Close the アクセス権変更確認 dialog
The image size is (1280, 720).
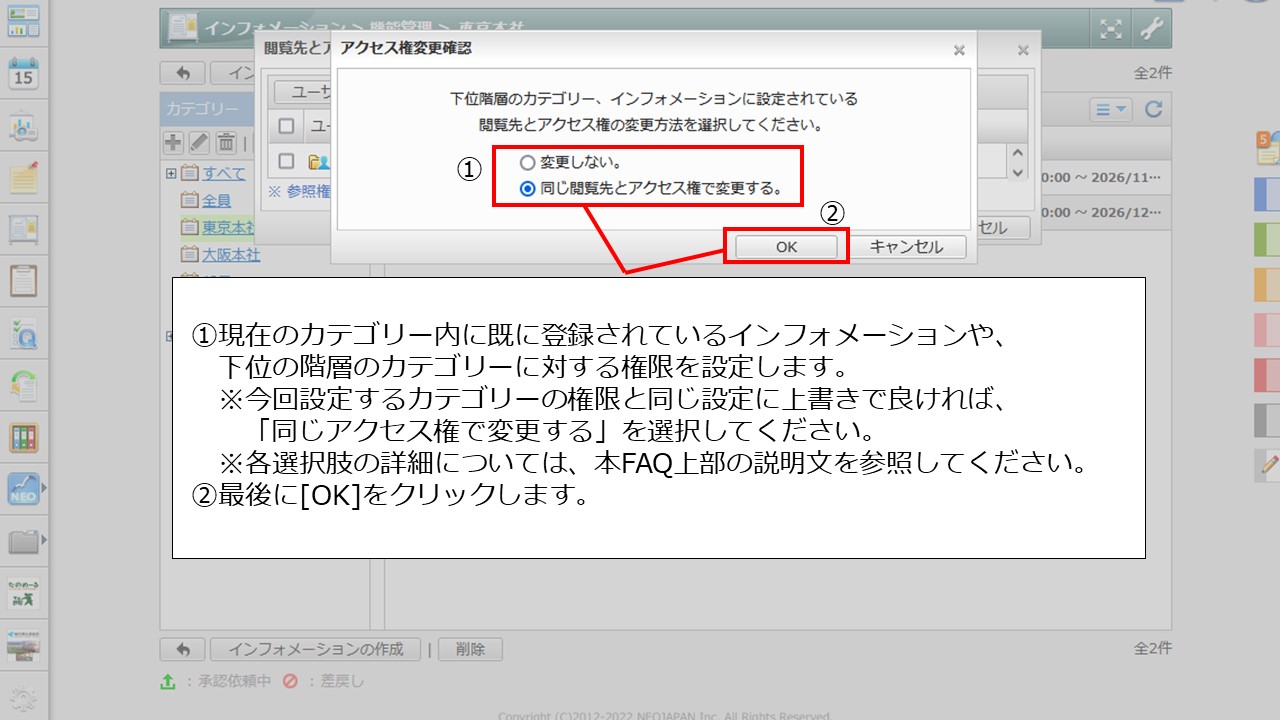click(959, 49)
